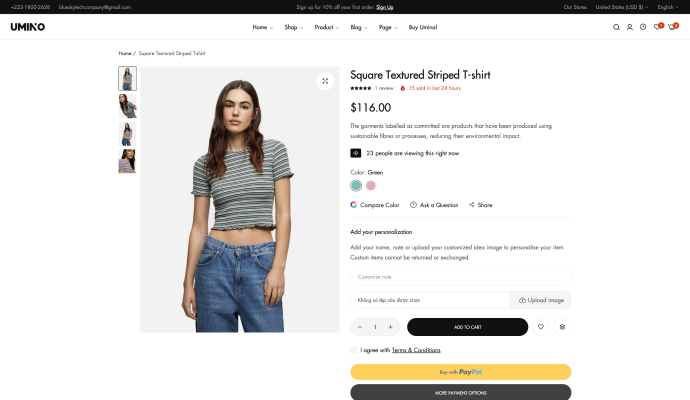Expand the Shop menu
Screen dimensions: 690x400
tap(293, 27)
